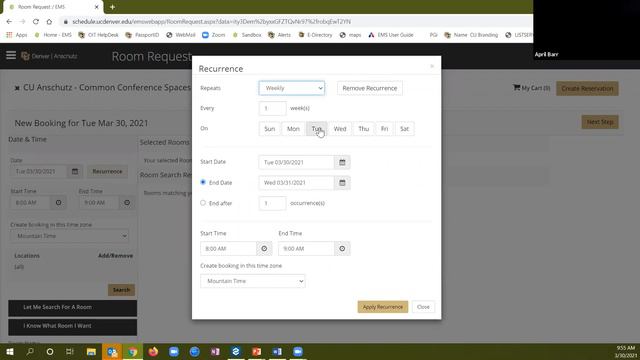Toggle Sun recurrence day

269,129
